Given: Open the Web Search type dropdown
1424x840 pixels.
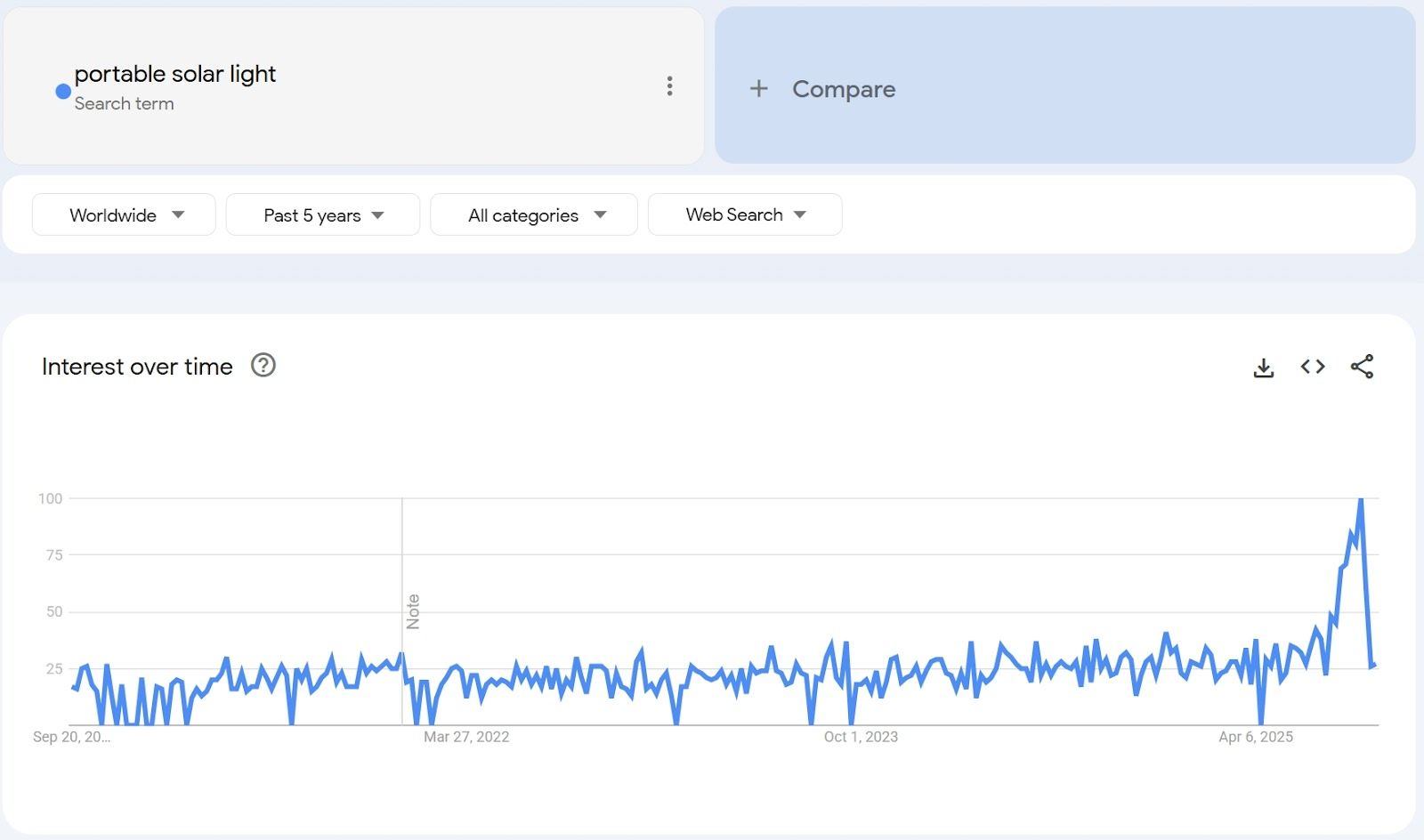Looking at the screenshot, I should click(x=745, y=215).
